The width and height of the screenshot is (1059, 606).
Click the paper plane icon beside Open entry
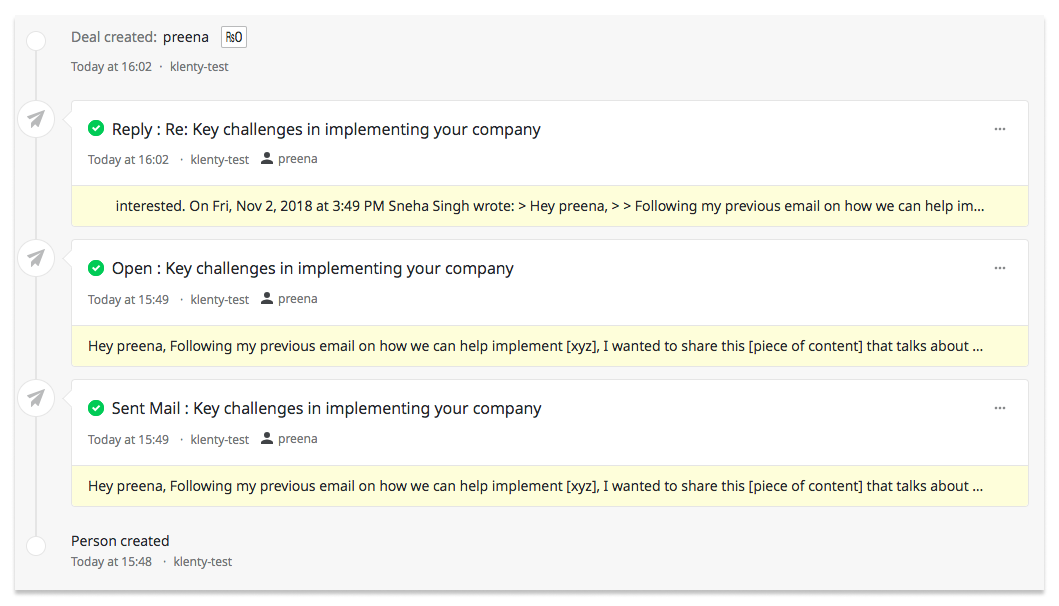[36, 259]
